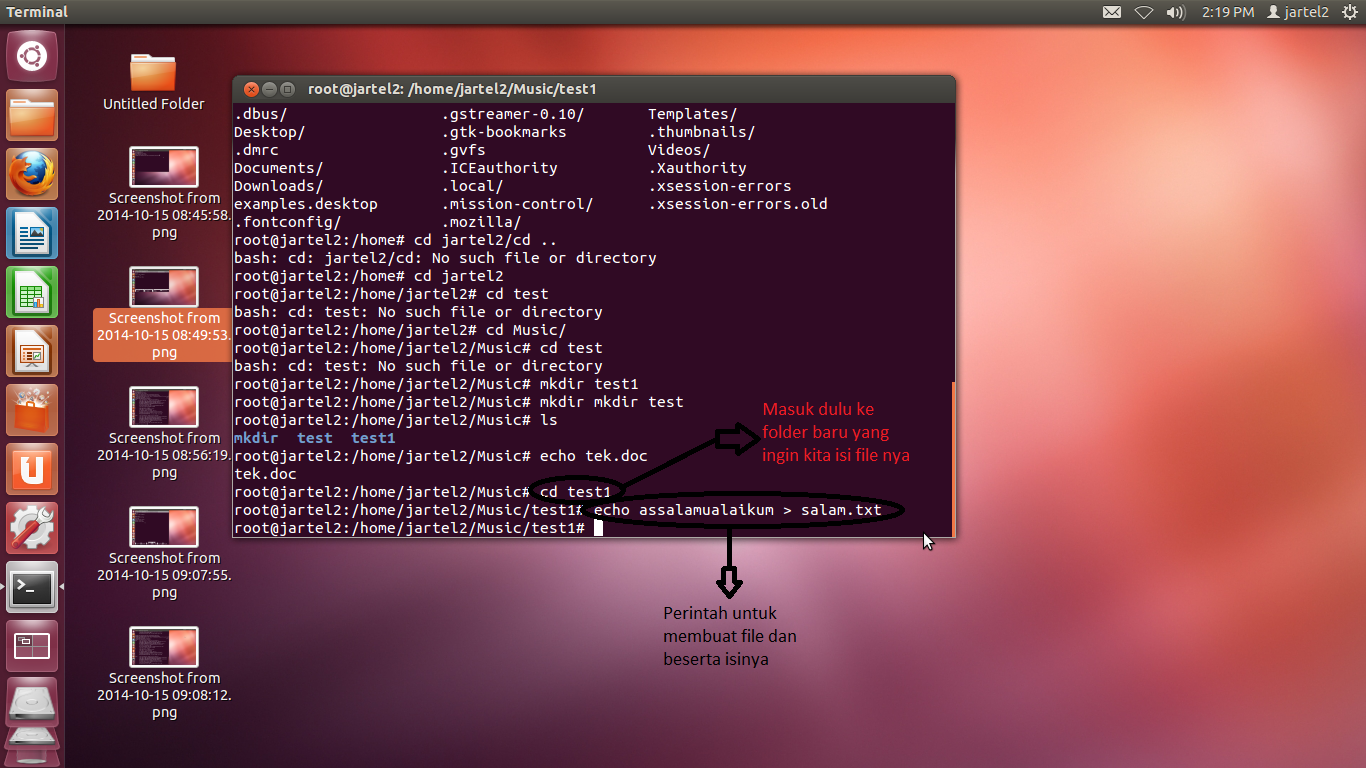Click 'Videos/' in the listing
Image resolution: width=1366 pixels, height=768 pixels.
point(679,150)
